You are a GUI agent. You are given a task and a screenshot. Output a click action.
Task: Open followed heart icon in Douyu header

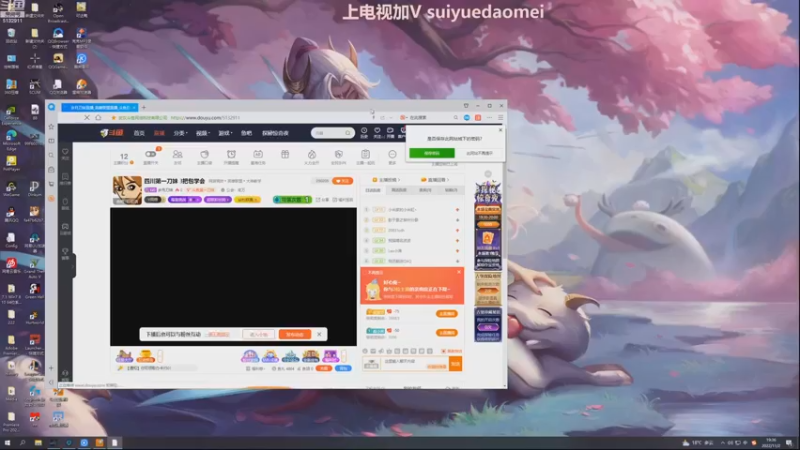[377, 133]
